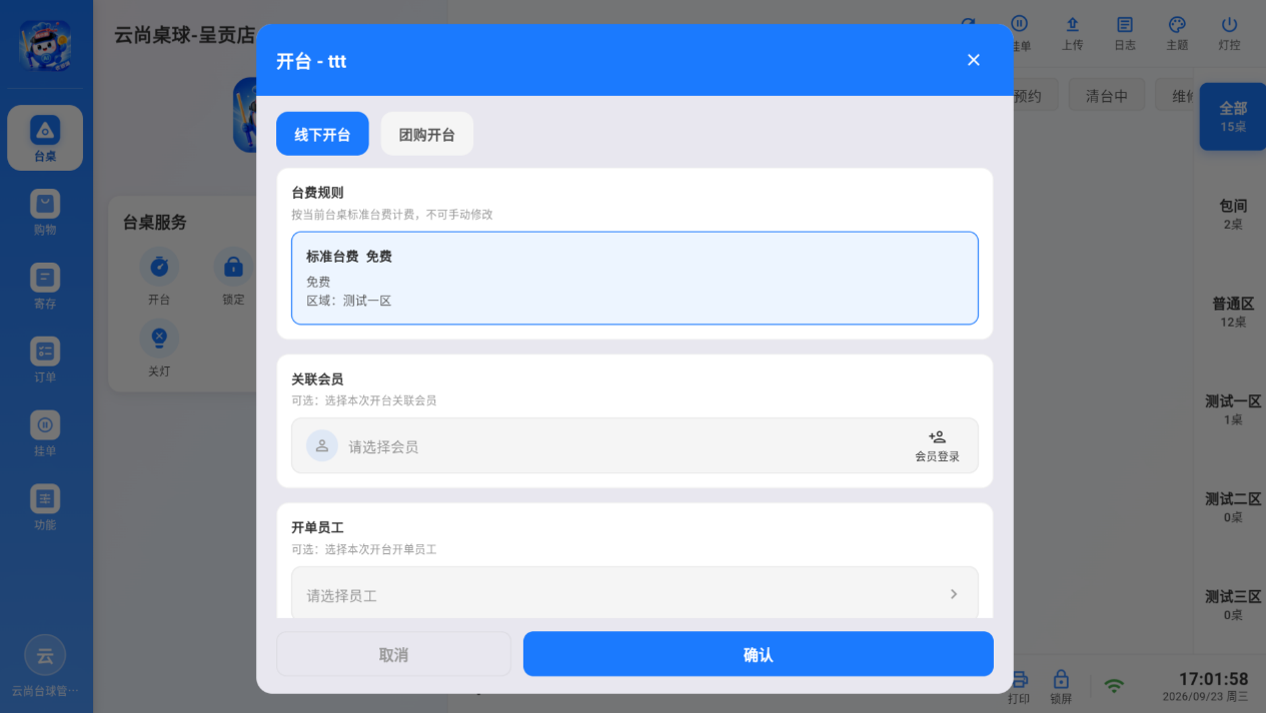
Task: Click the app logo in sidebar
Action: pyautogui.click(x=45, y=46)
